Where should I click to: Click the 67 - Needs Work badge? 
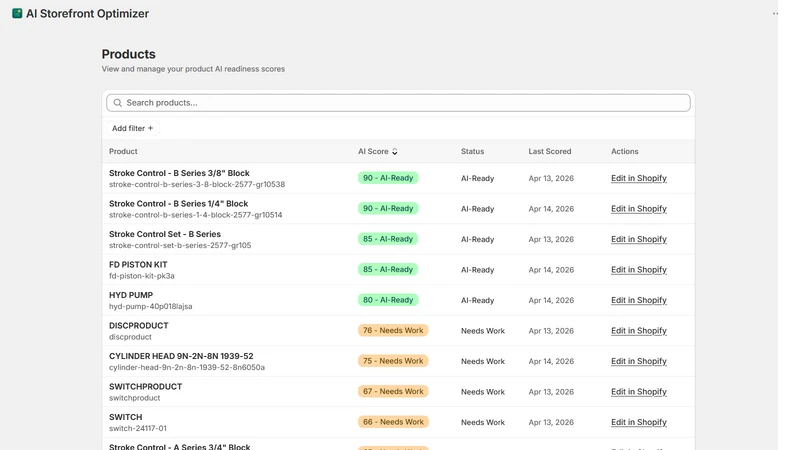click(393, 391)
